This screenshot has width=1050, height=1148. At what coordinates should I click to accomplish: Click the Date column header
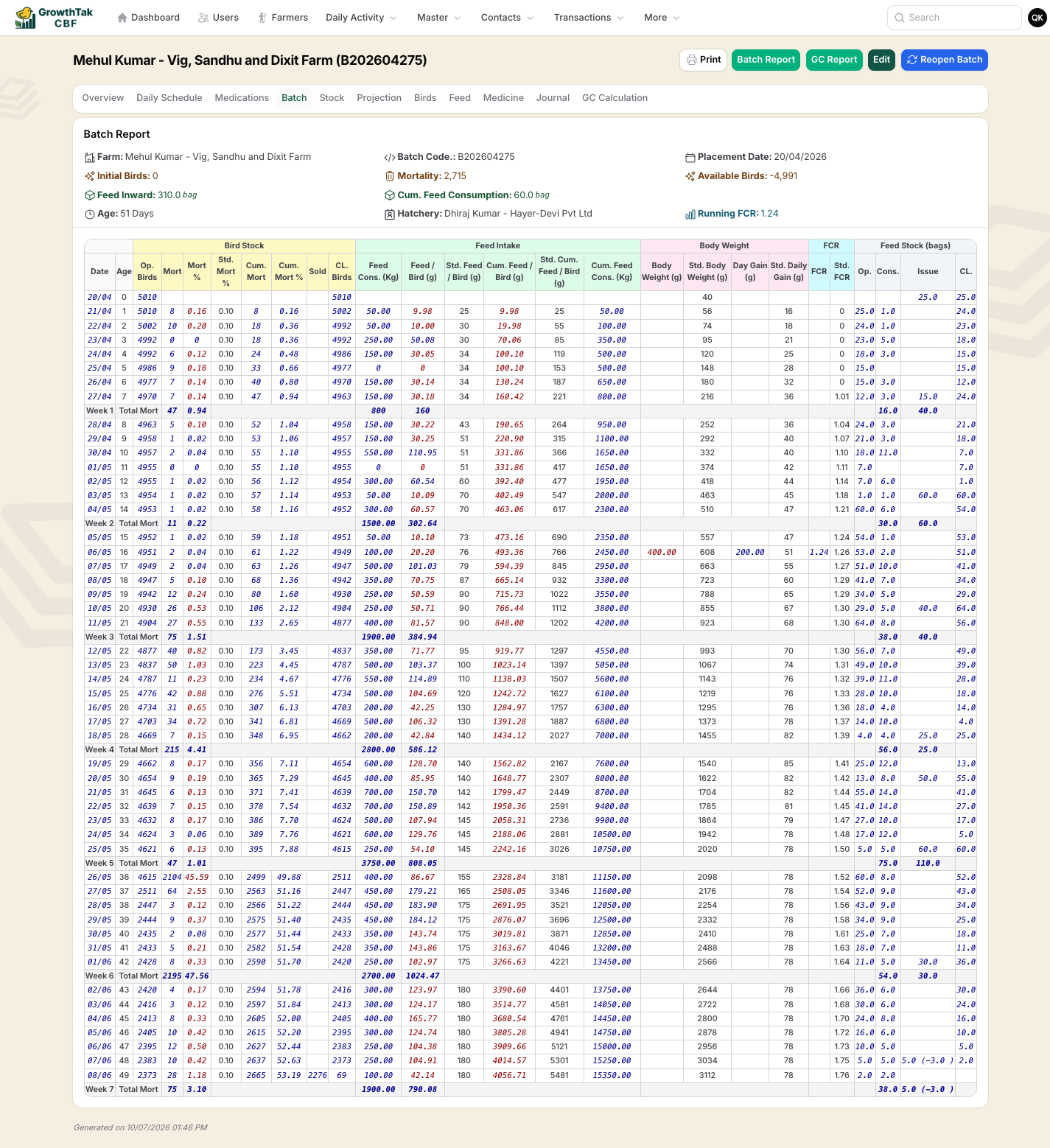99,272
